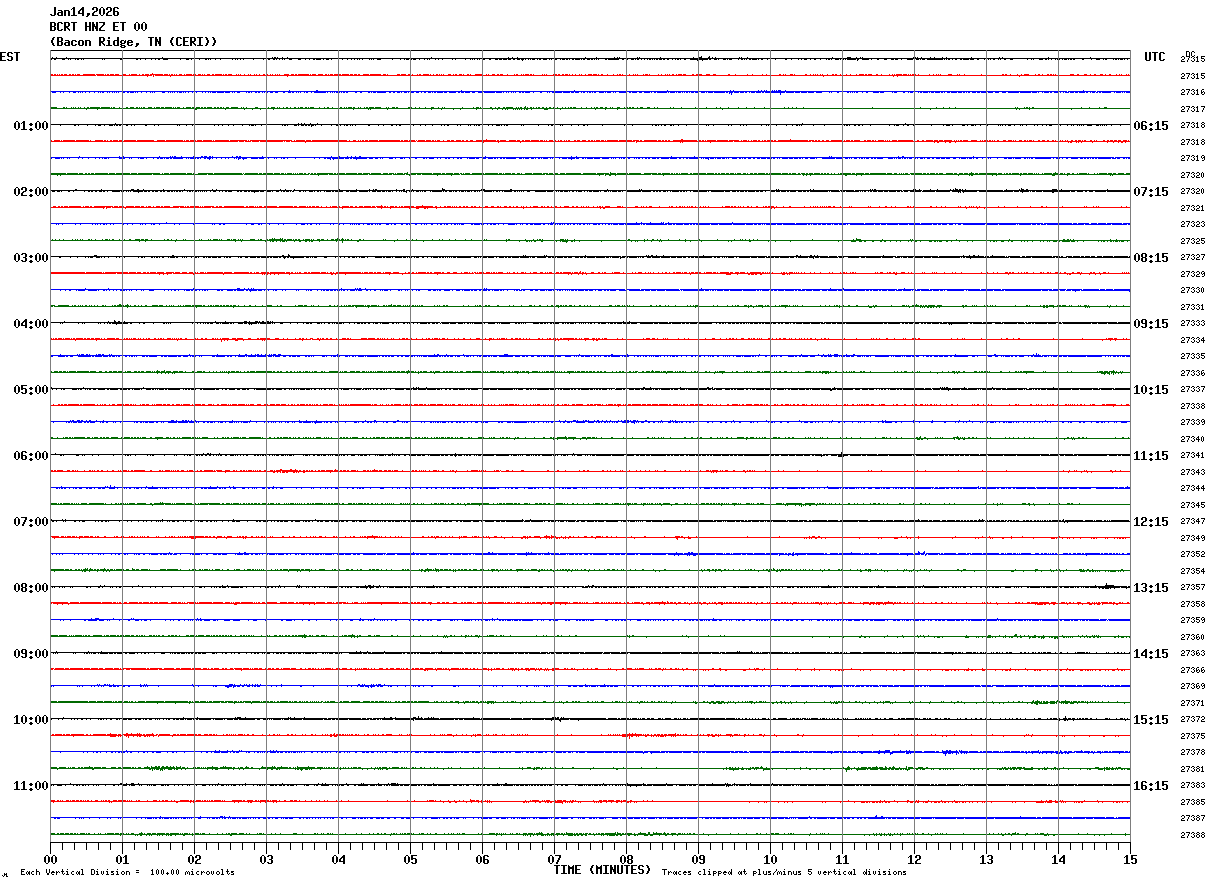Image resolution: width=1210 pixels, height=886 pixels.
Task: Select the 07:00 EST time label
Action: 31,522
